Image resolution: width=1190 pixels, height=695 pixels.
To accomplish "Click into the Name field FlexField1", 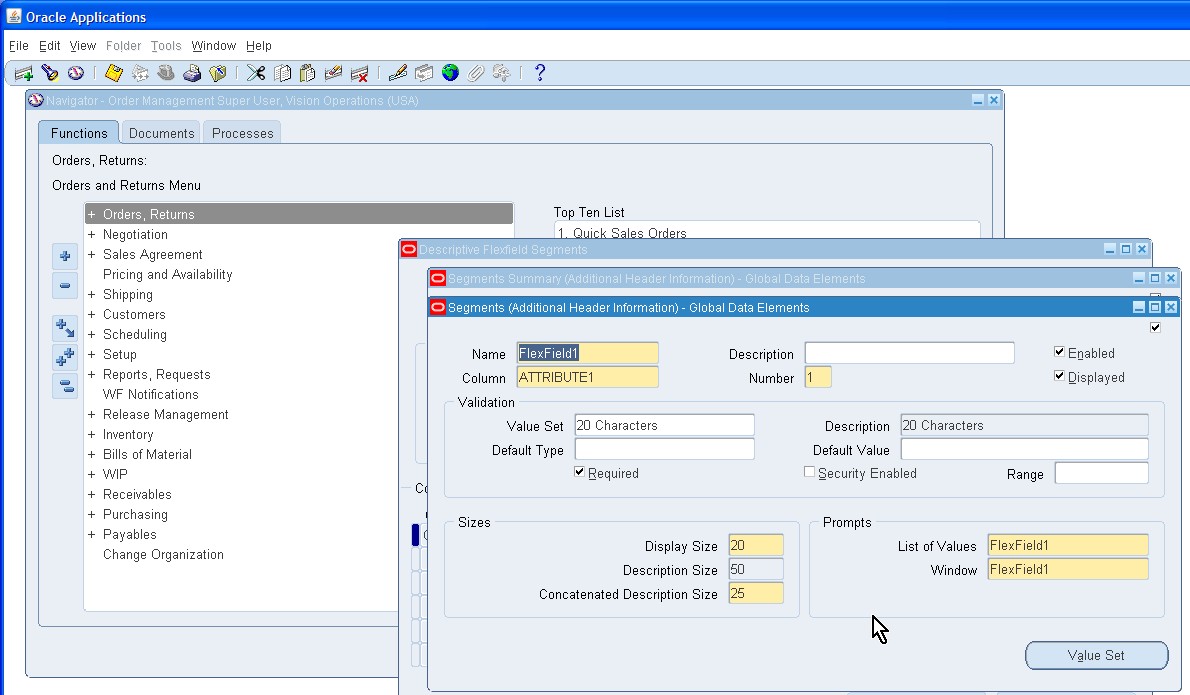I will pos(587,353).
